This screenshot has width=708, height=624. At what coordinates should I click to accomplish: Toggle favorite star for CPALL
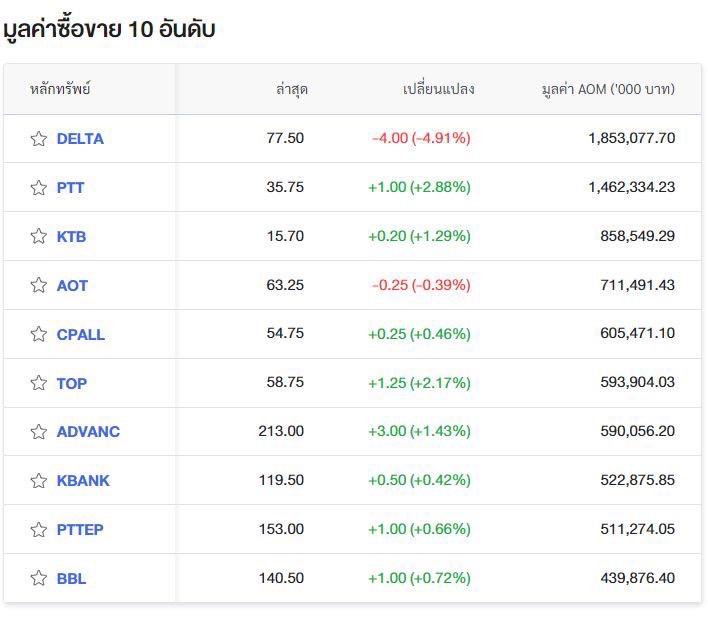[39, 334]
